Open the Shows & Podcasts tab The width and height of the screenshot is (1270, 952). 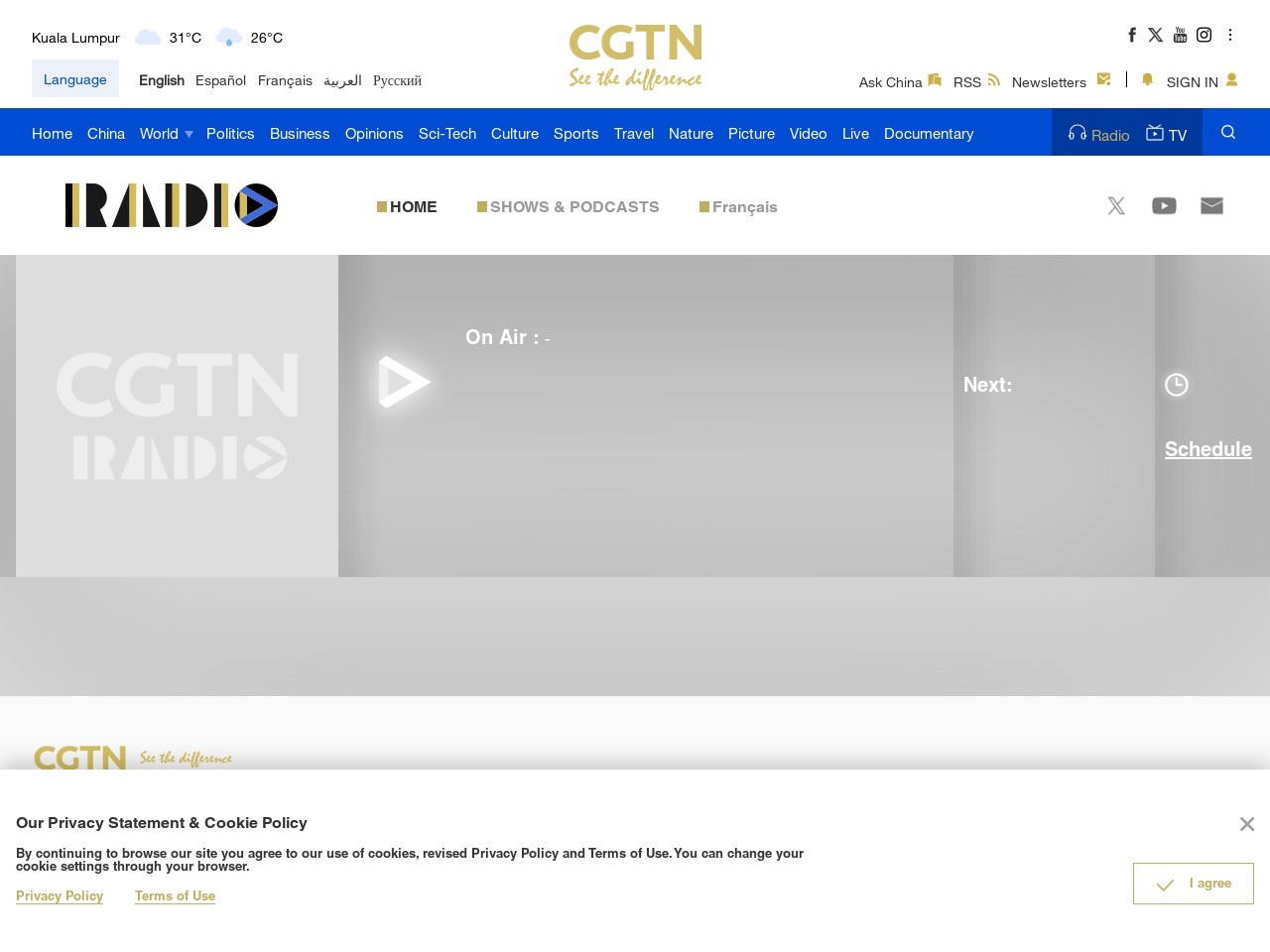pyautogui.click(x=573, y=207)
